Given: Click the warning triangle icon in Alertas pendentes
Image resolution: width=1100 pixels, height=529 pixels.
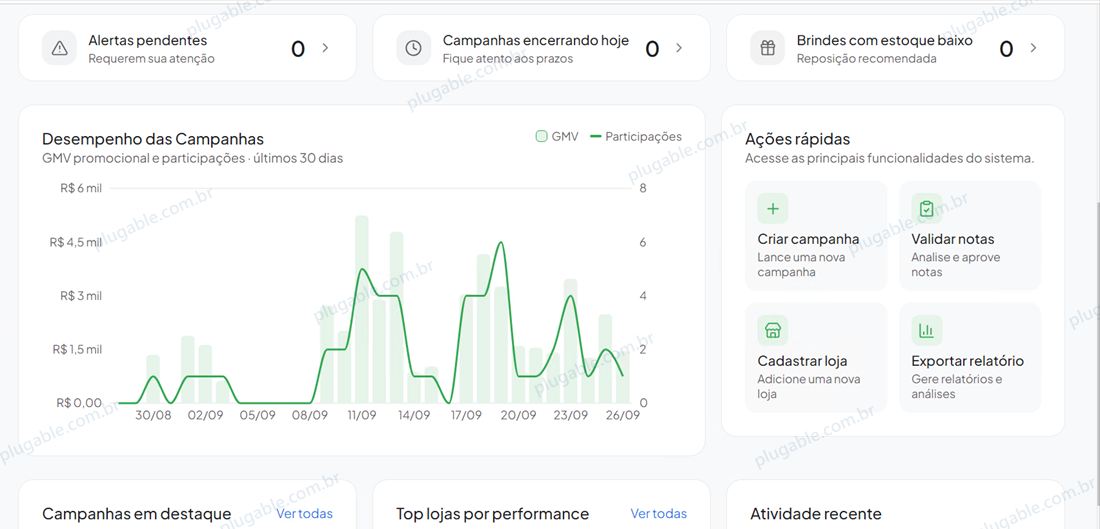Looking at the screenshot, I should coord(60,48).
